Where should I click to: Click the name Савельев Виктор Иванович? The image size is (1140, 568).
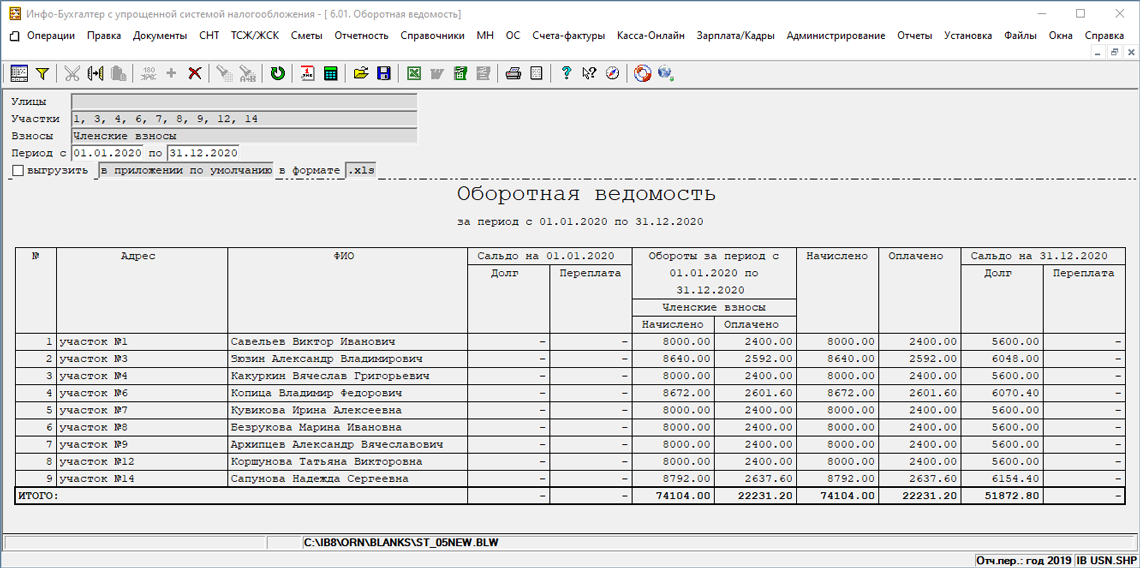pyautogui.click(x=313, y=342)
